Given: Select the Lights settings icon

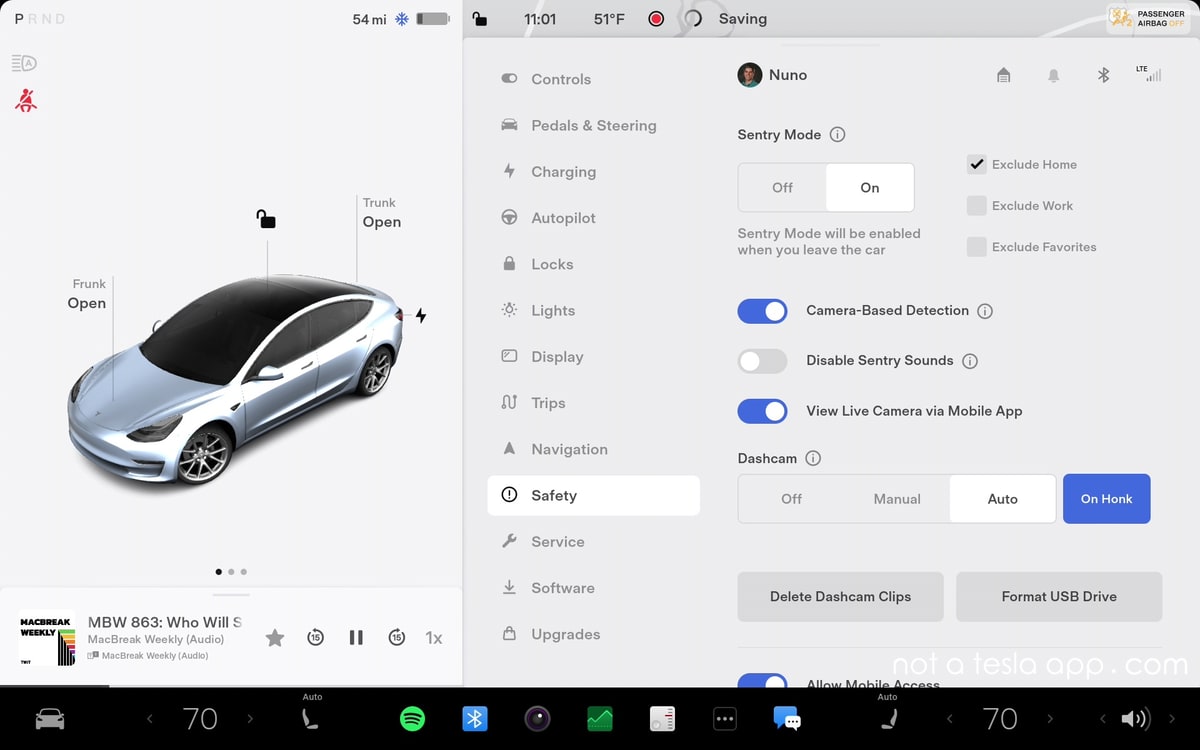Looking at the screenshot, I should pyautogui.click(x=508, y=310).
